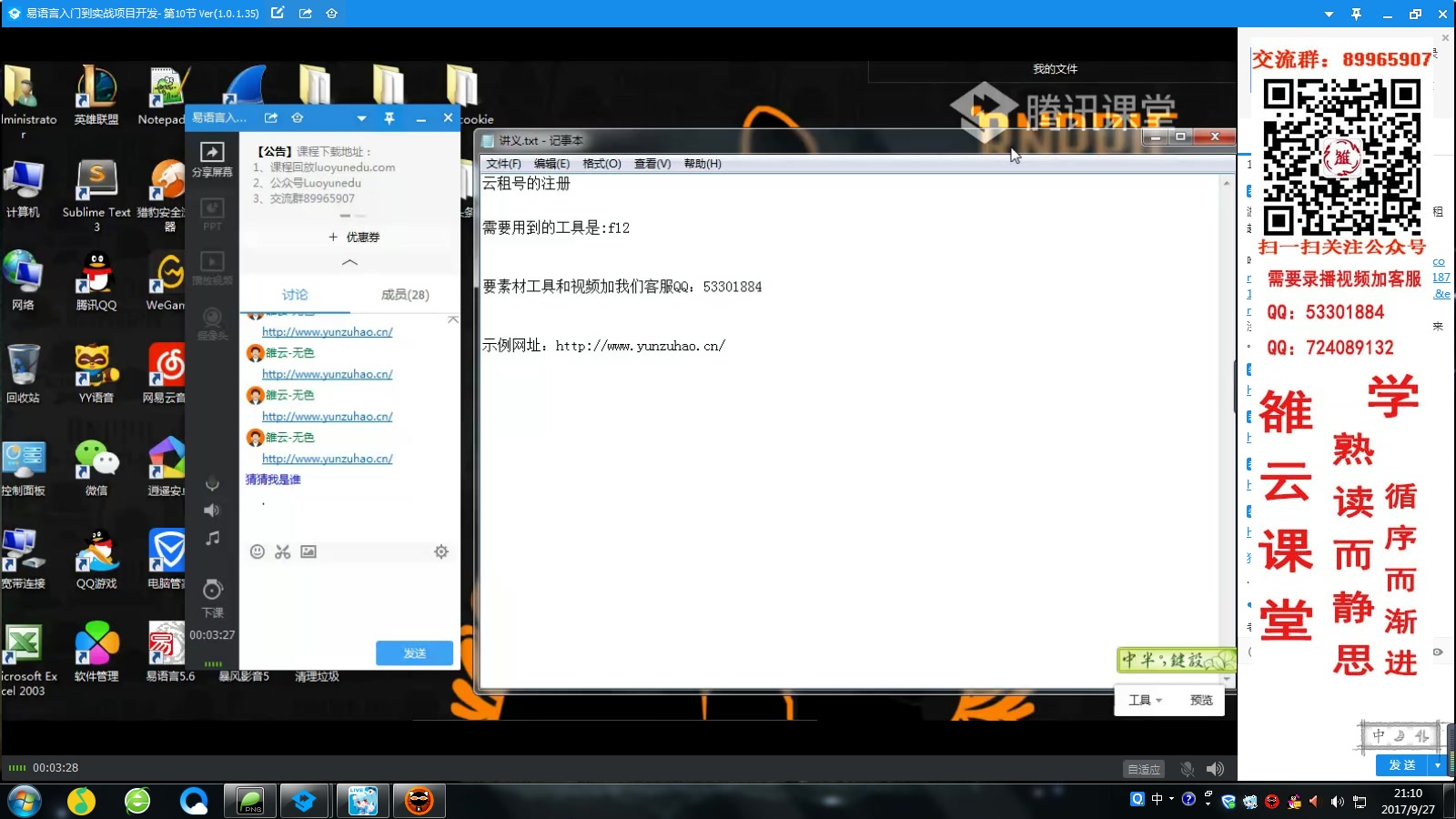Click the player bar volume speaker icon
This screenshot has width=1456, height=819.
tap(1215, 769)
